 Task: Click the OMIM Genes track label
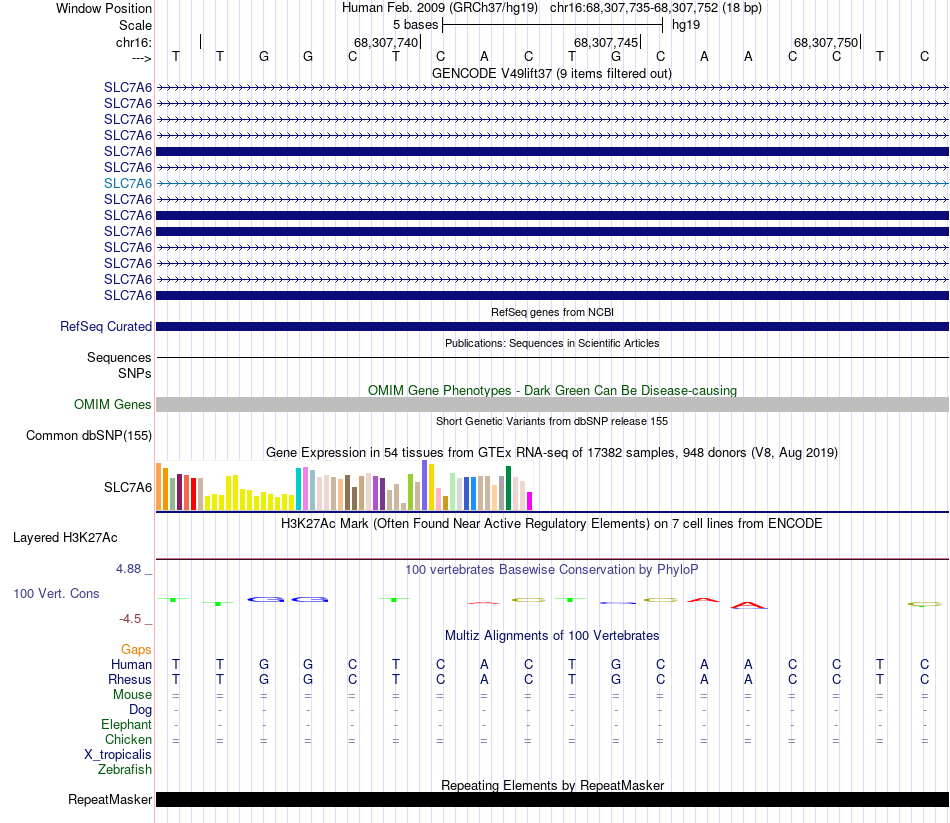point(113,405)
